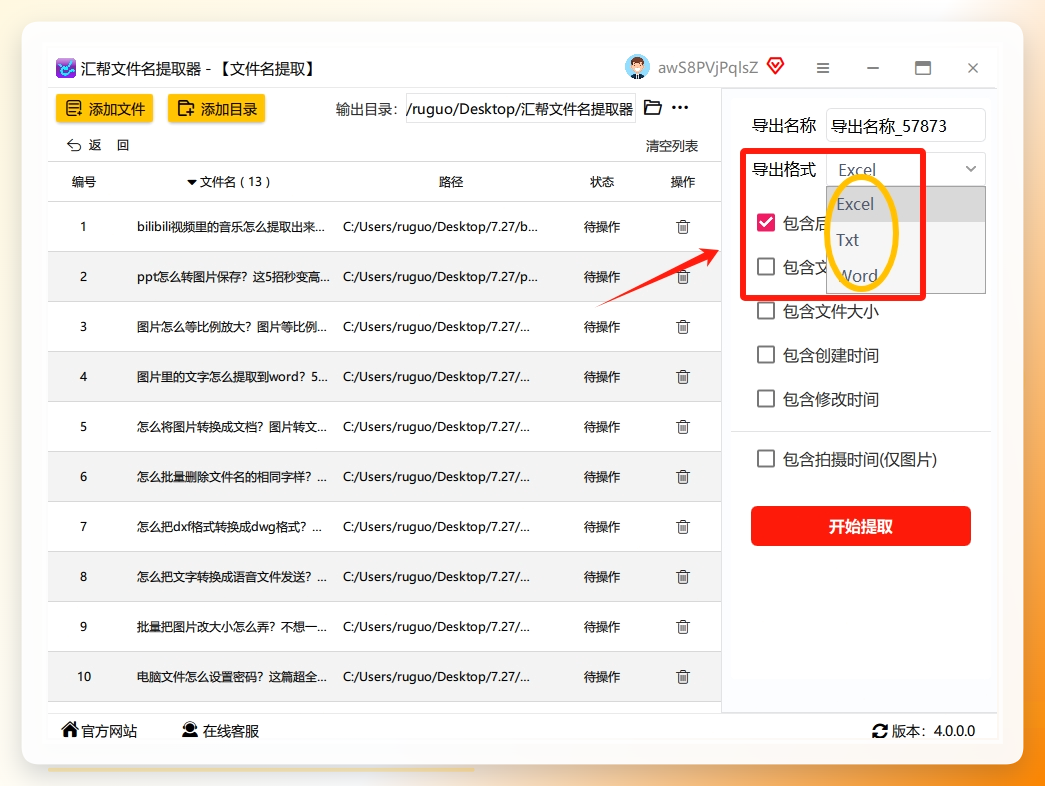Delete row 6 file with trash icon
1045x786 pixels.
click(682, 477)
